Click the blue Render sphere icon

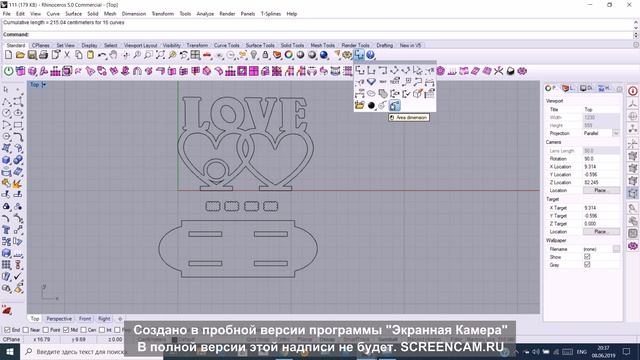coord(324,55)
